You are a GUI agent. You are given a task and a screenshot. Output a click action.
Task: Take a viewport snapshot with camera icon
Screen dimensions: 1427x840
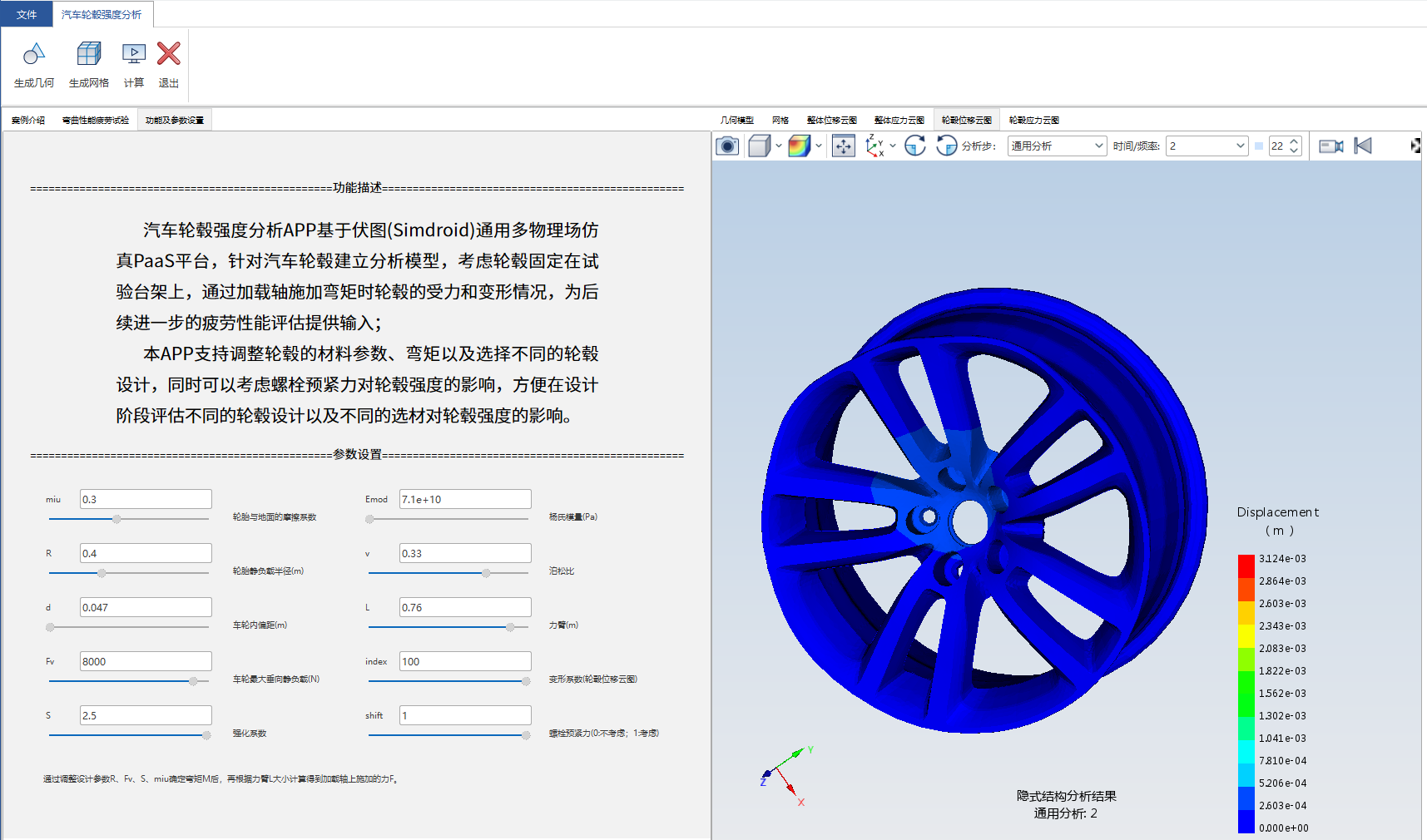(x=727, y=146)
